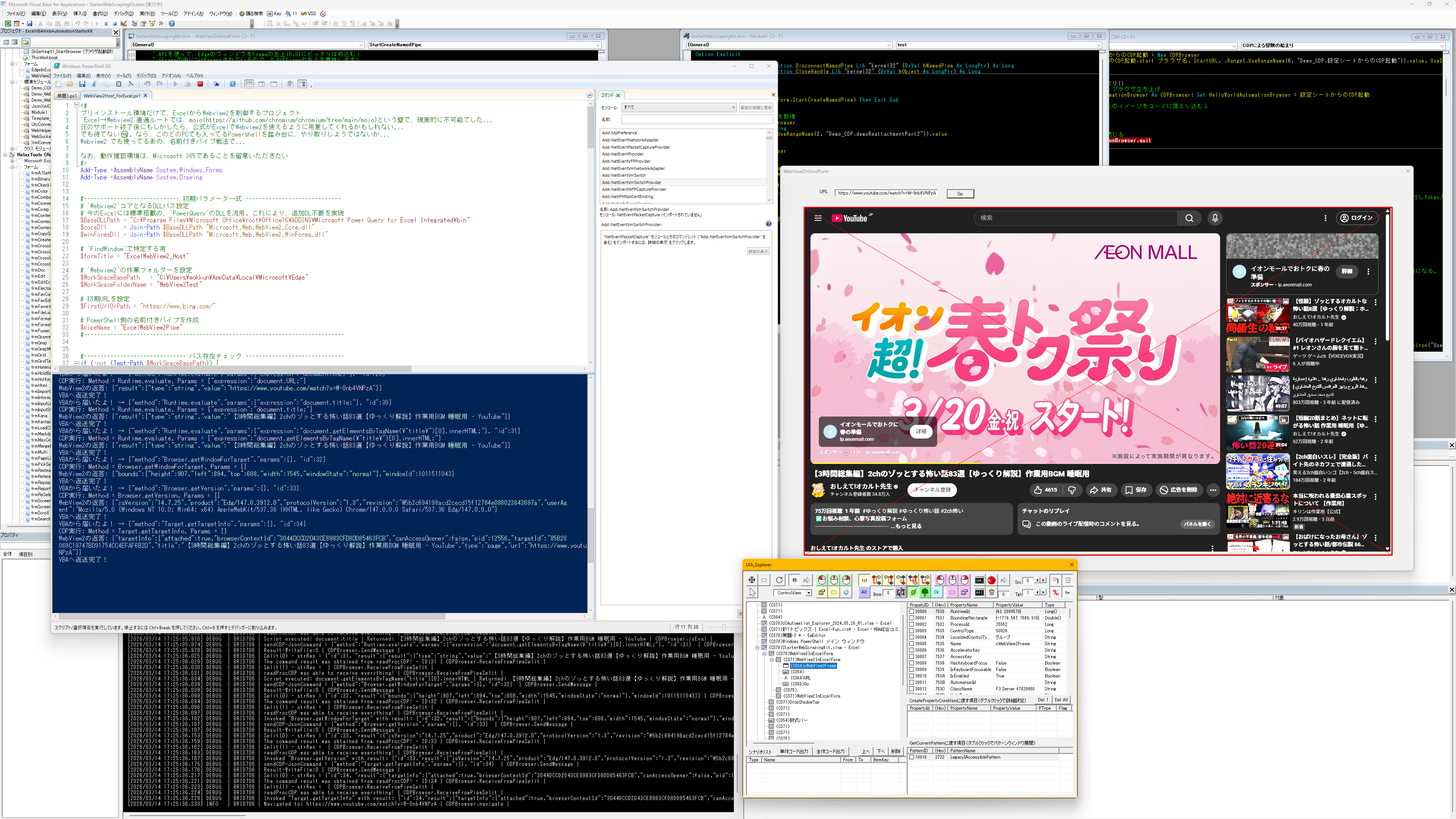Click the Tgt left-arrow spinner in UIA_Explorer
This screenshot has width=1456, height=819.
pyautogui.click(x=1037, y=593)
